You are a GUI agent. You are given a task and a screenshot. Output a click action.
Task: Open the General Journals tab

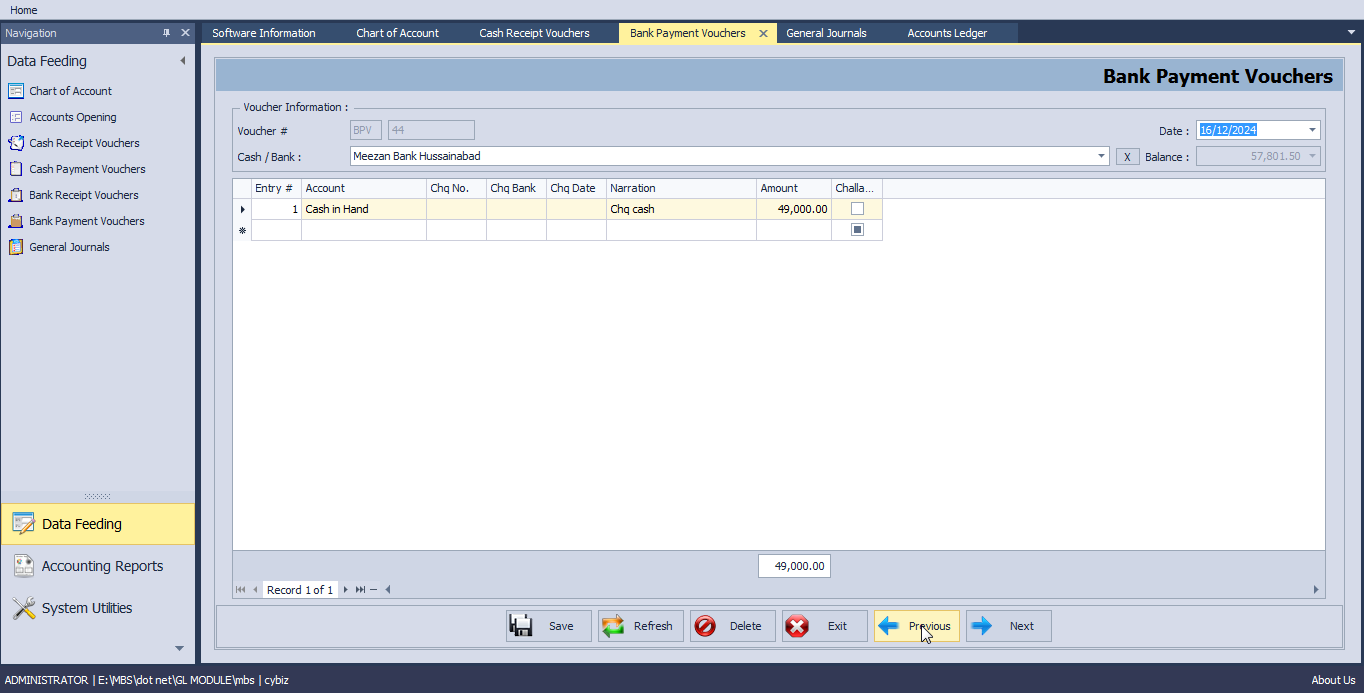826,33
